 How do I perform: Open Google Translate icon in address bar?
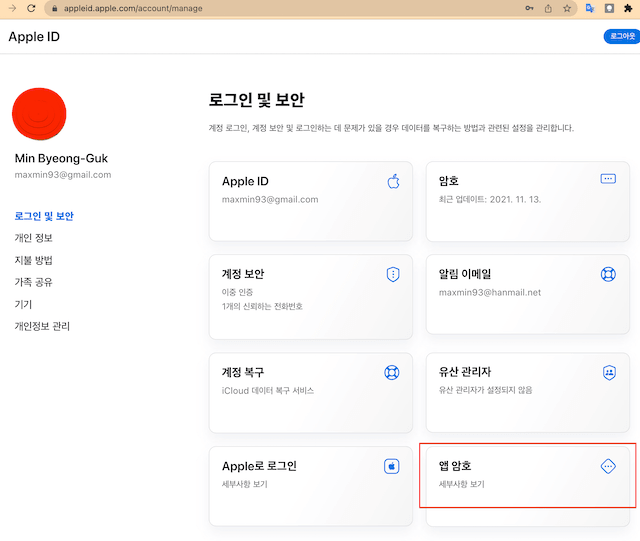(x=590, y=8)
